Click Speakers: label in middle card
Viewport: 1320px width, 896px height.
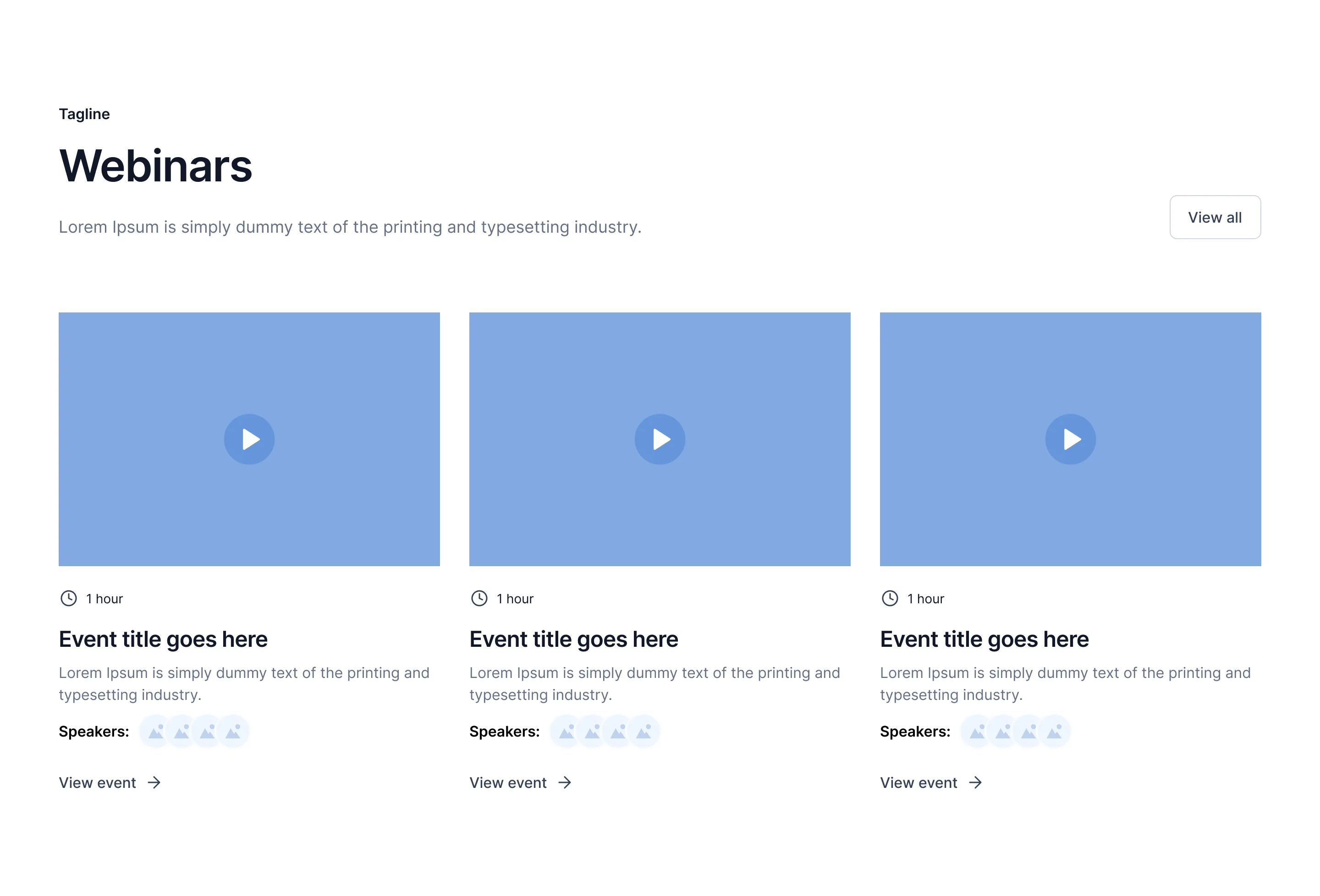[504, 732]
